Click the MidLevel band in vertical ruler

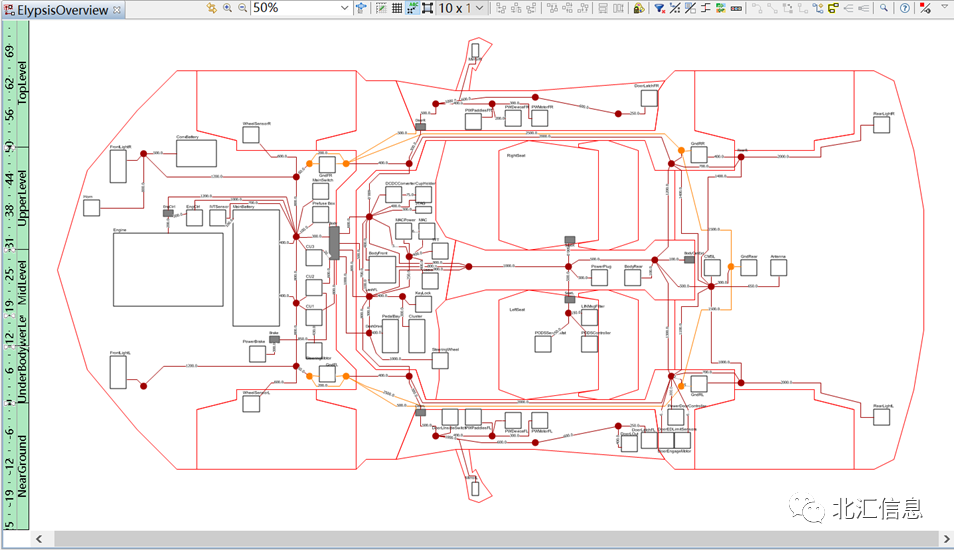[x=22, y=282]
